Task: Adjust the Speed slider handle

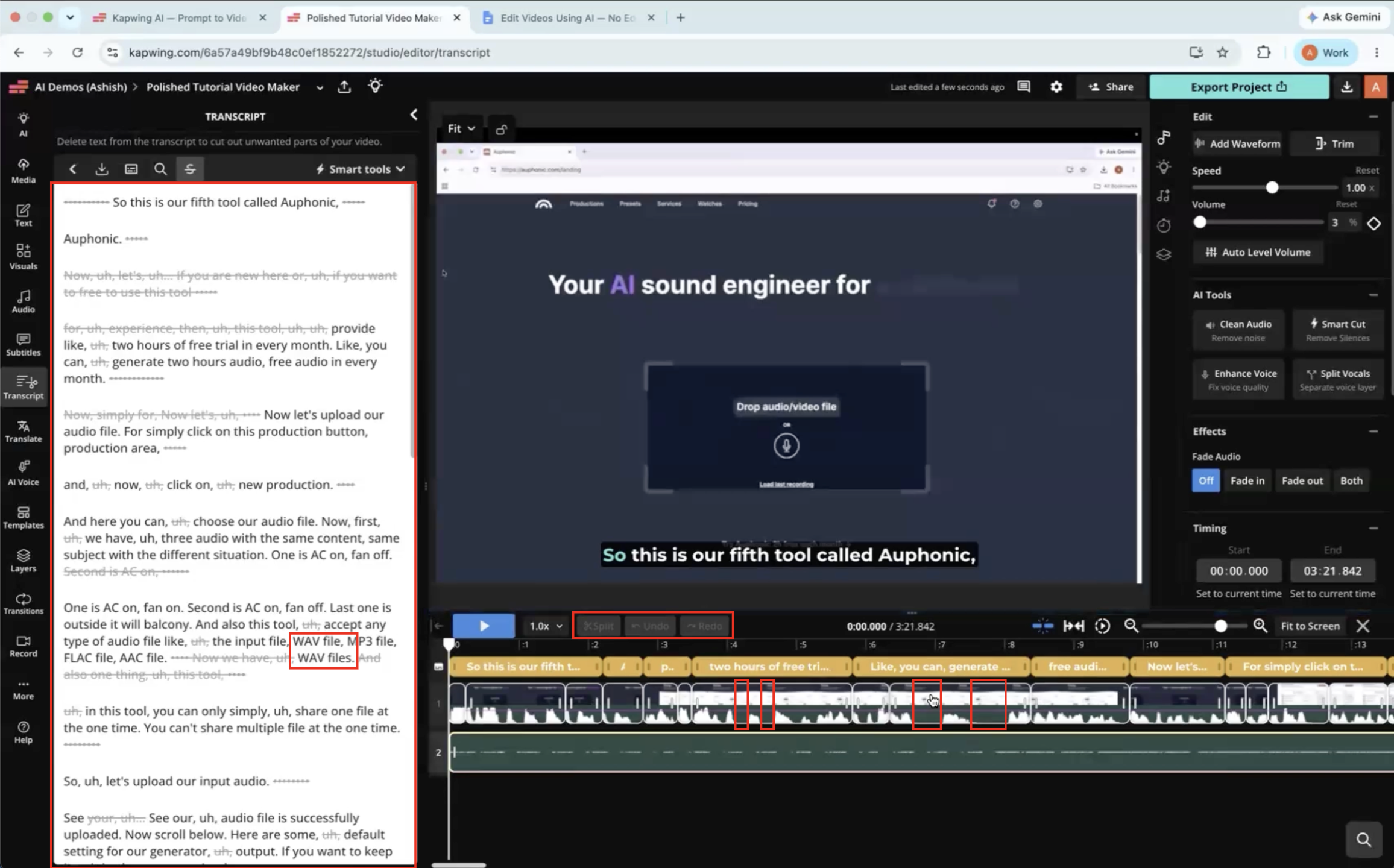Action: coord(1272,187)
